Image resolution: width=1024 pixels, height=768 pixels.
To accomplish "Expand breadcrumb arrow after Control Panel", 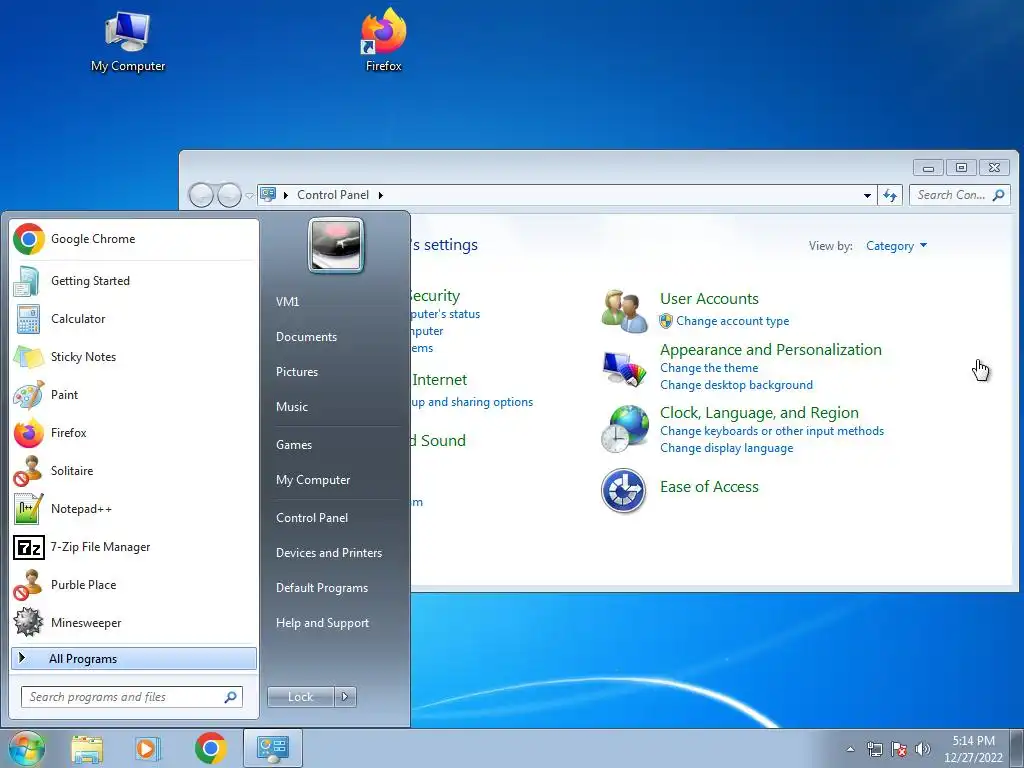I will coord(381,195).
